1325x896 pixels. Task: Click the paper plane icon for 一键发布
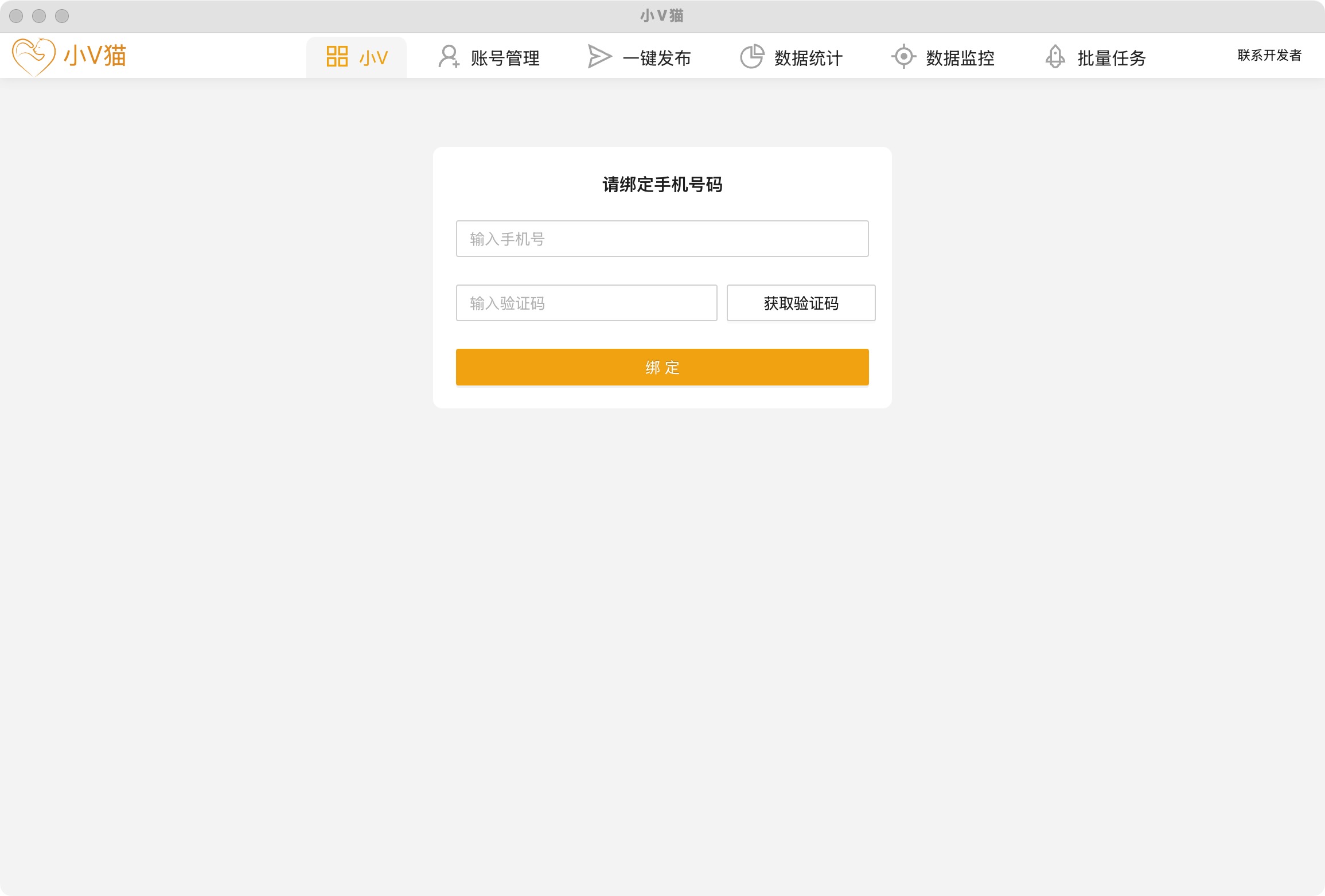(600, 57)
